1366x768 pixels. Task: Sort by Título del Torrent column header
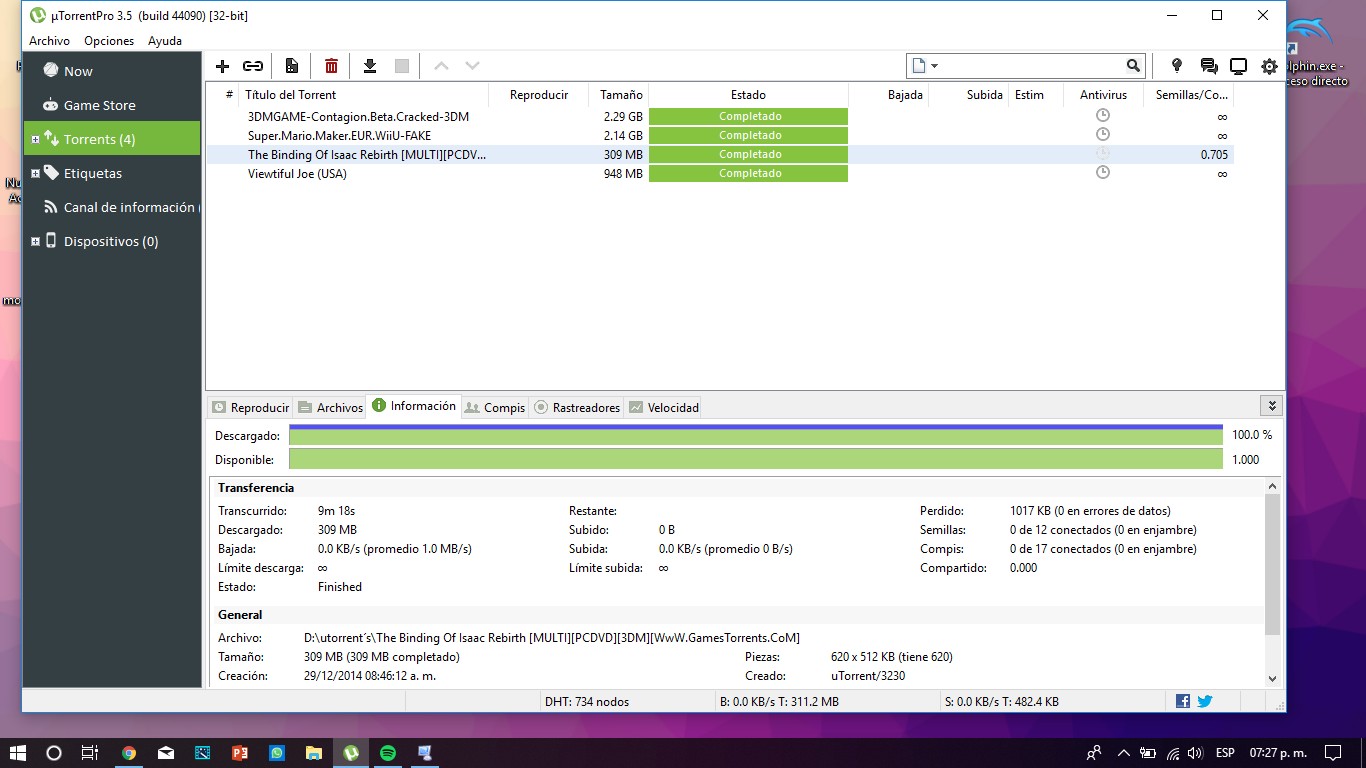[363, 95]
